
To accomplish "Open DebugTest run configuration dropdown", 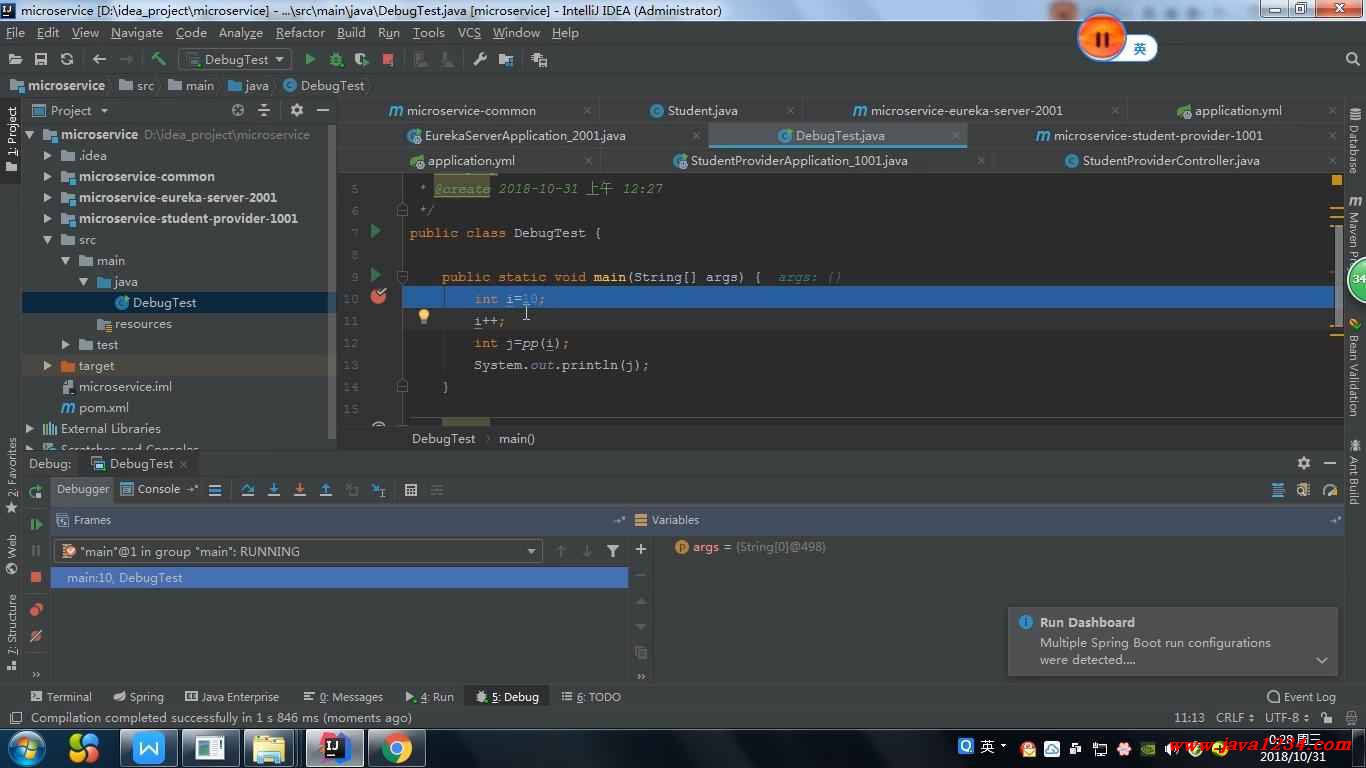I will (236, 60).
